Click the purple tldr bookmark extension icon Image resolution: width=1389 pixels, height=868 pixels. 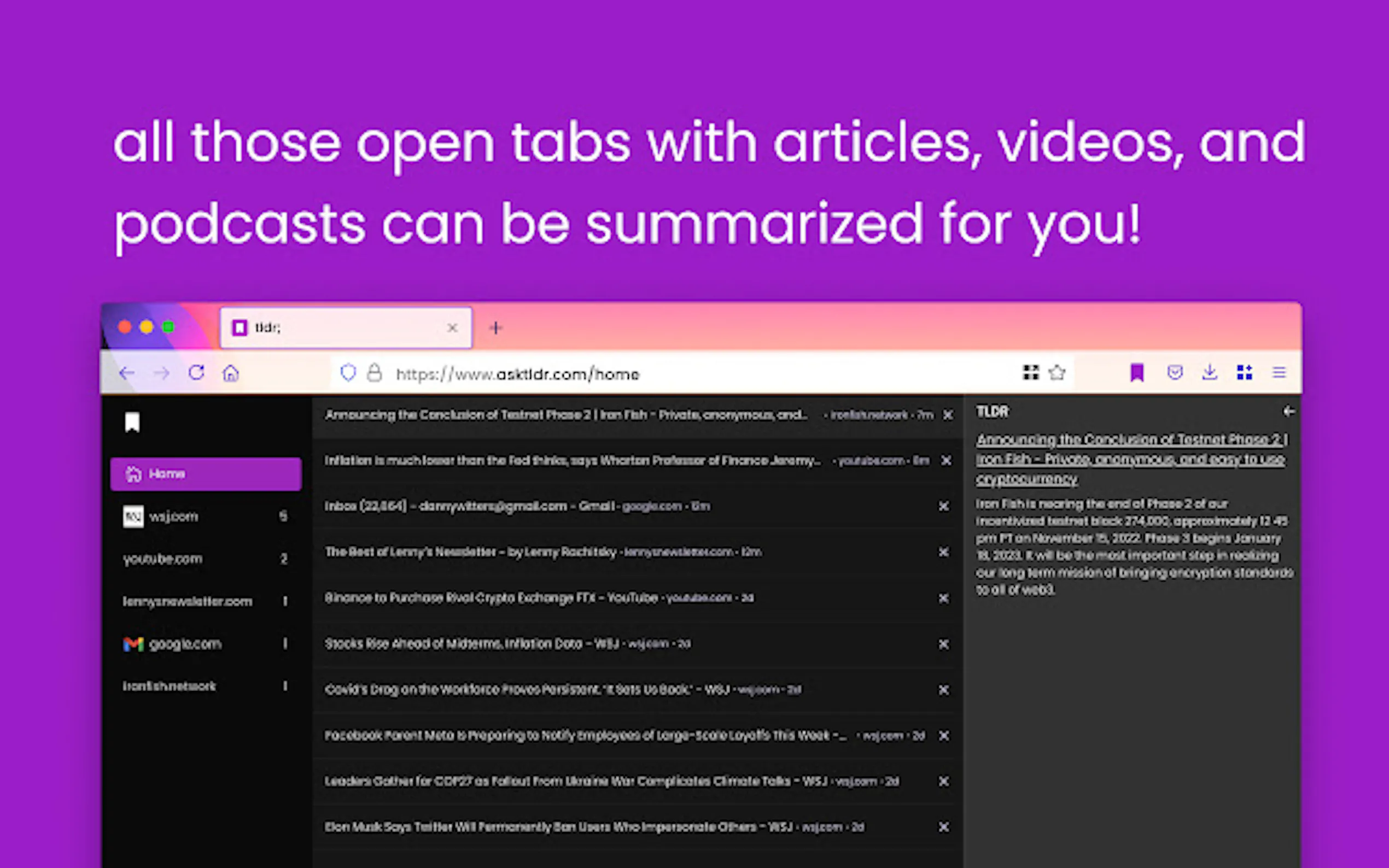[x=1137, y=373]
